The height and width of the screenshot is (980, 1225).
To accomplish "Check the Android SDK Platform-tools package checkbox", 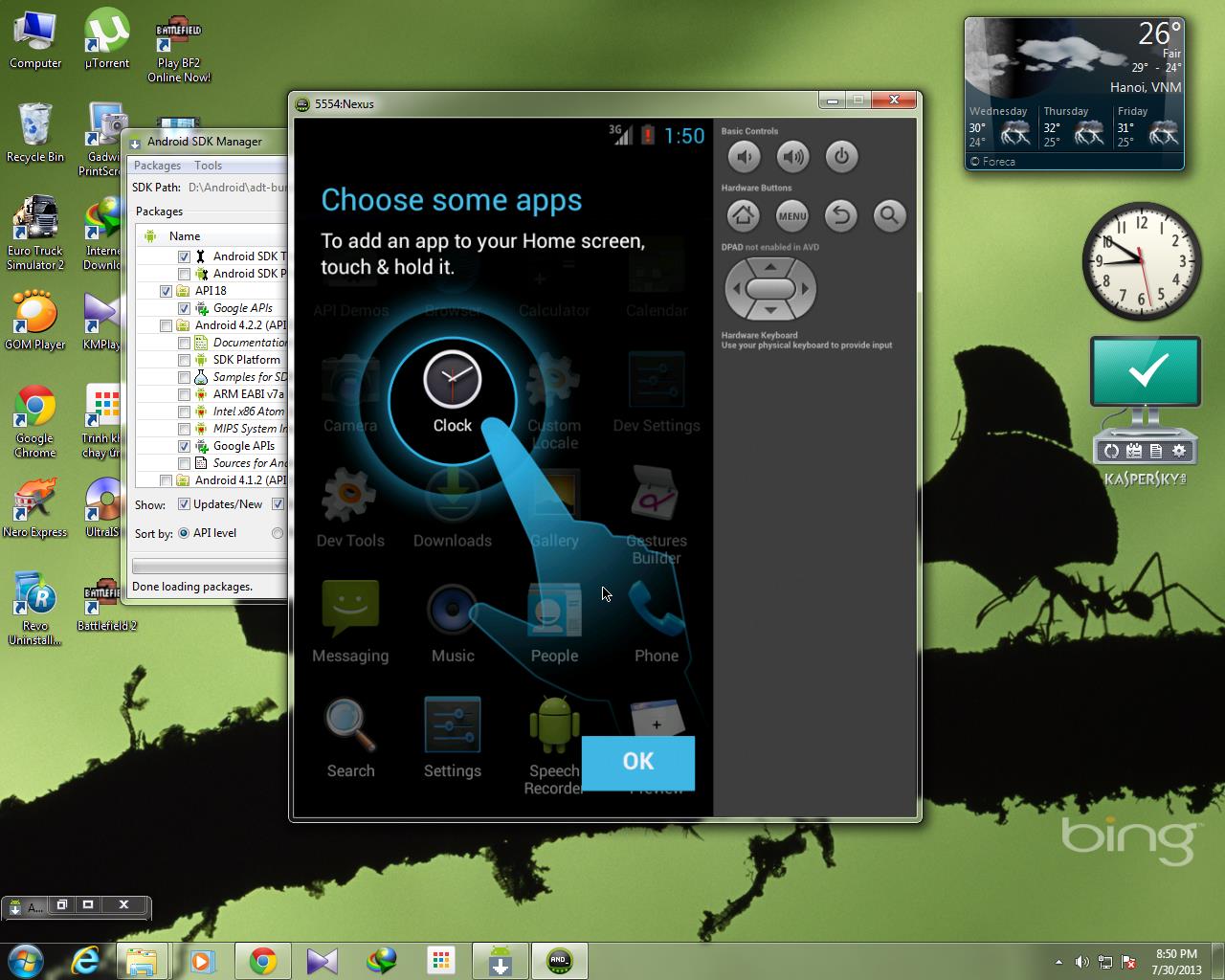I will tap(184, 274).
